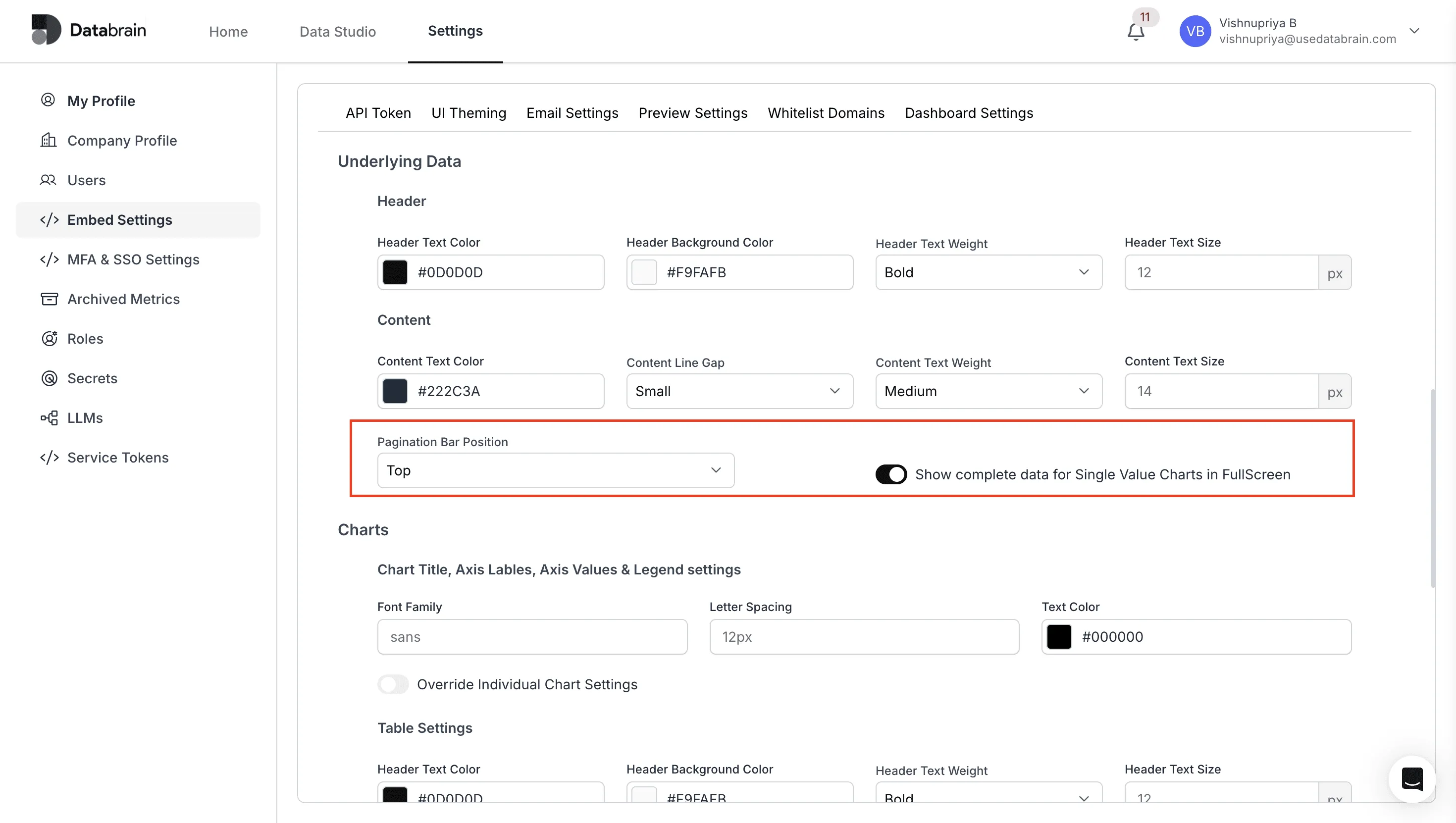
Task: Open the Content Text Weight dropdown
Action: pos(988,391)
